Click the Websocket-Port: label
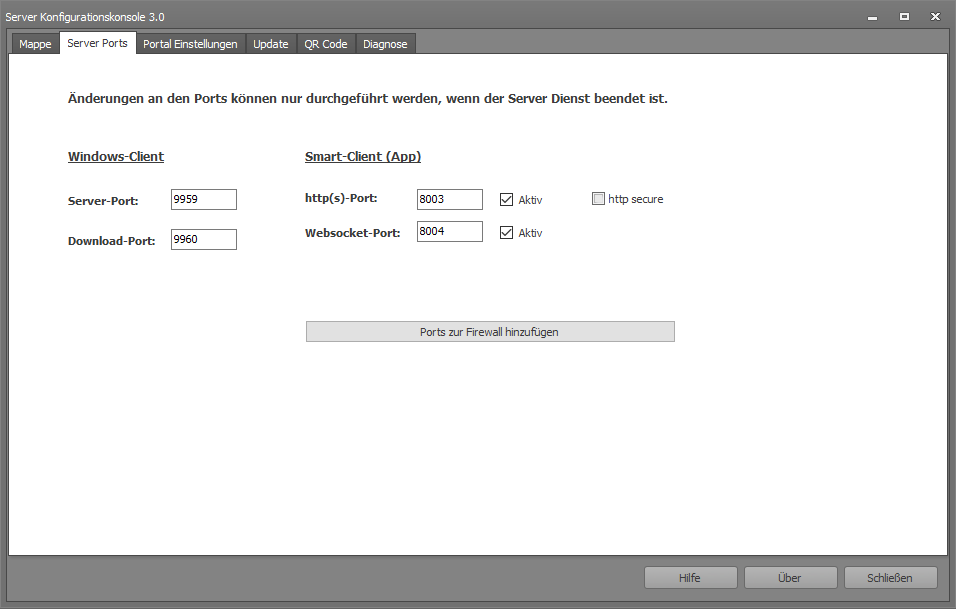The image size is (956, 609). (352, 233)
